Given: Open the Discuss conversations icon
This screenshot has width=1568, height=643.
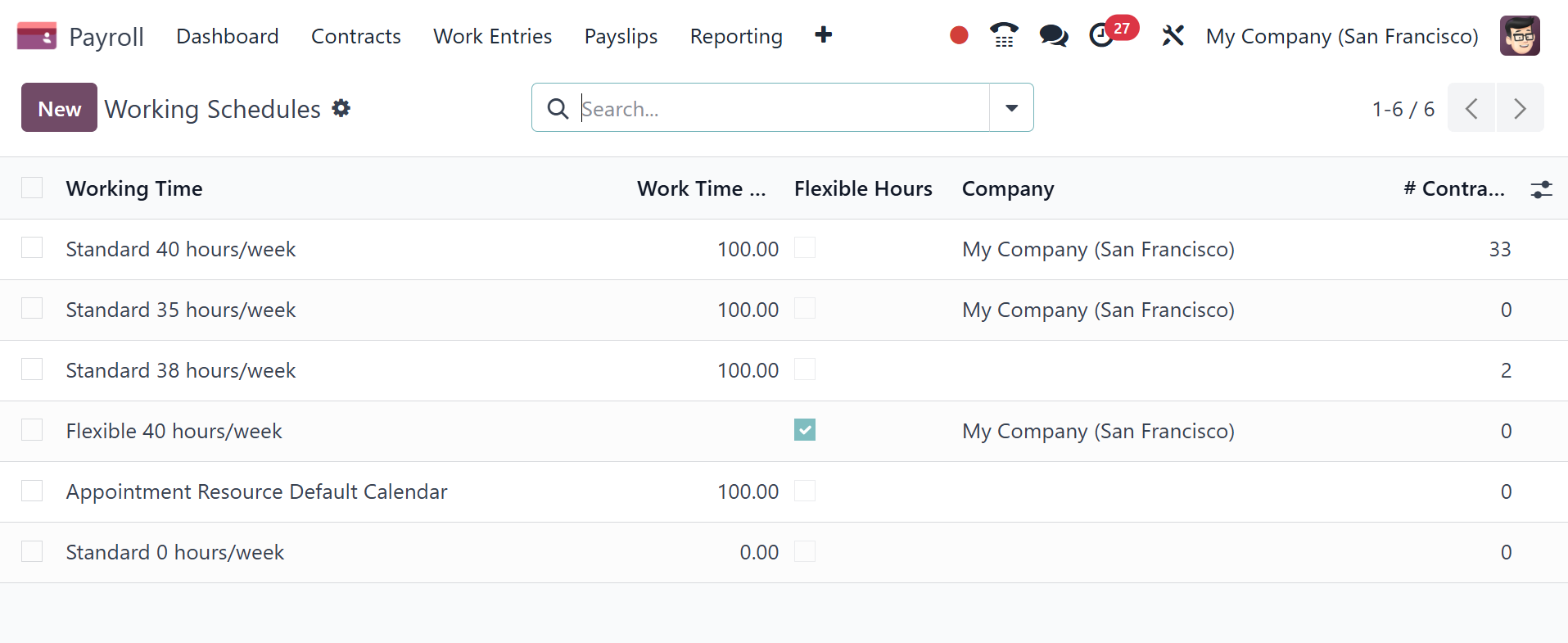Looking at the screenshot, I should click(1053, 36).
